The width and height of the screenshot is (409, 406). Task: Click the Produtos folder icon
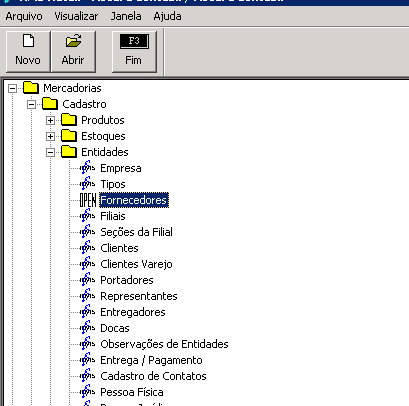coord(69,120)
